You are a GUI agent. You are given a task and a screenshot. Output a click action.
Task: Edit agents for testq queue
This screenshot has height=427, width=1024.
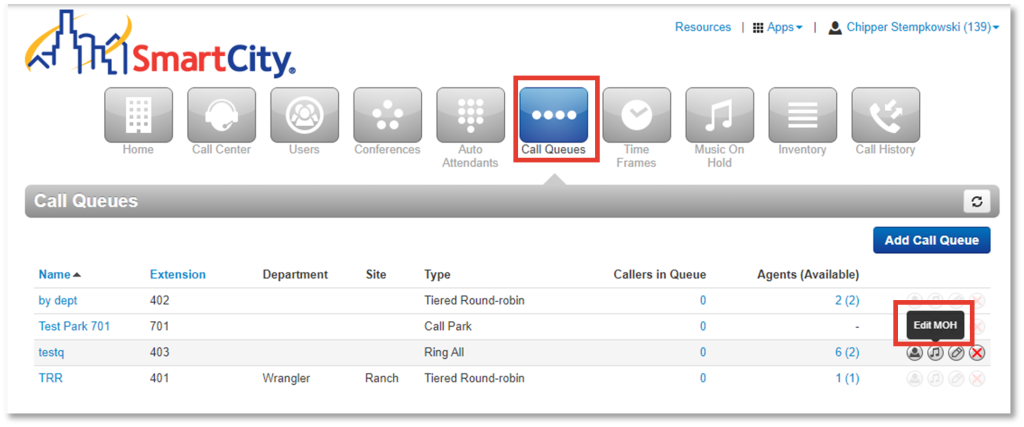pyautogui.click(x=914, y=353)
